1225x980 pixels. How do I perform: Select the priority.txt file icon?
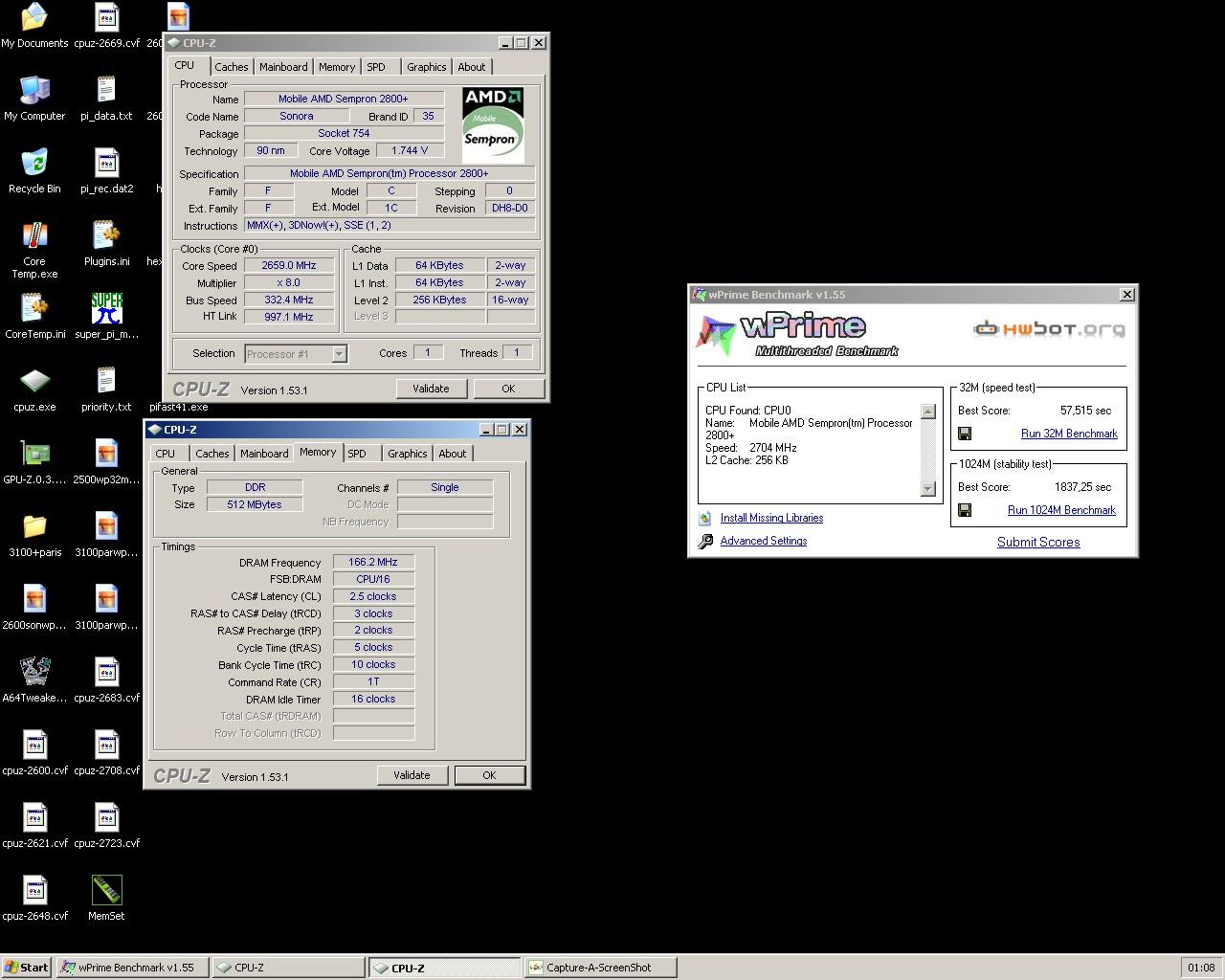pos(106,381)
